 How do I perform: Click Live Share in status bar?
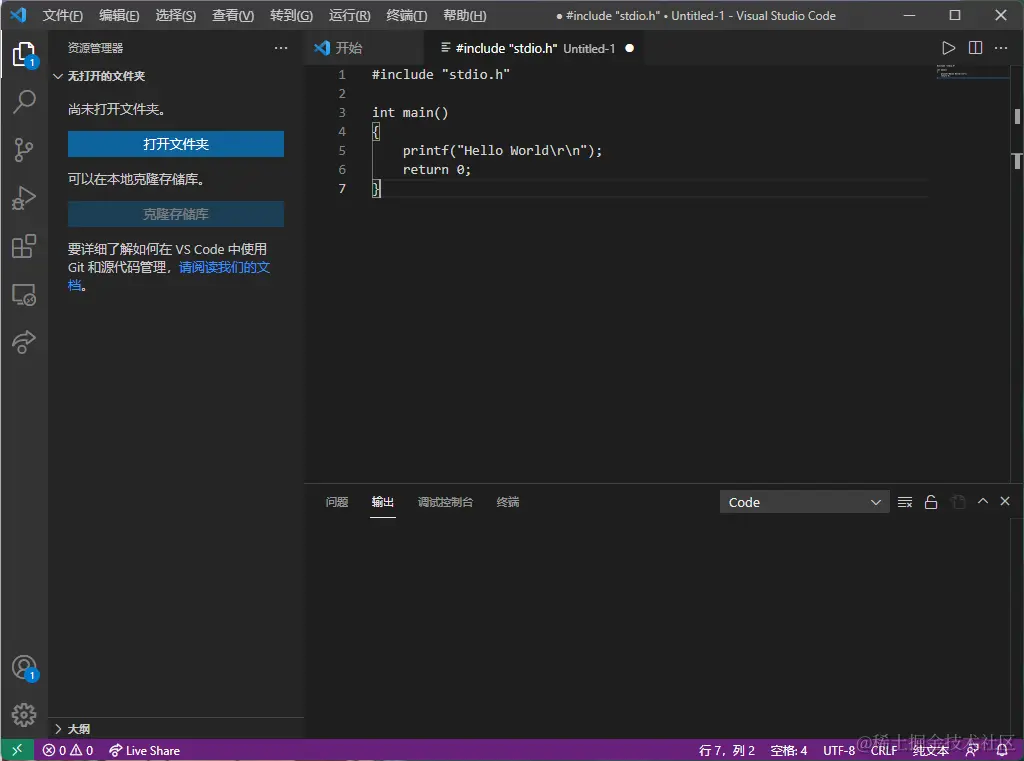pos(144,751)
